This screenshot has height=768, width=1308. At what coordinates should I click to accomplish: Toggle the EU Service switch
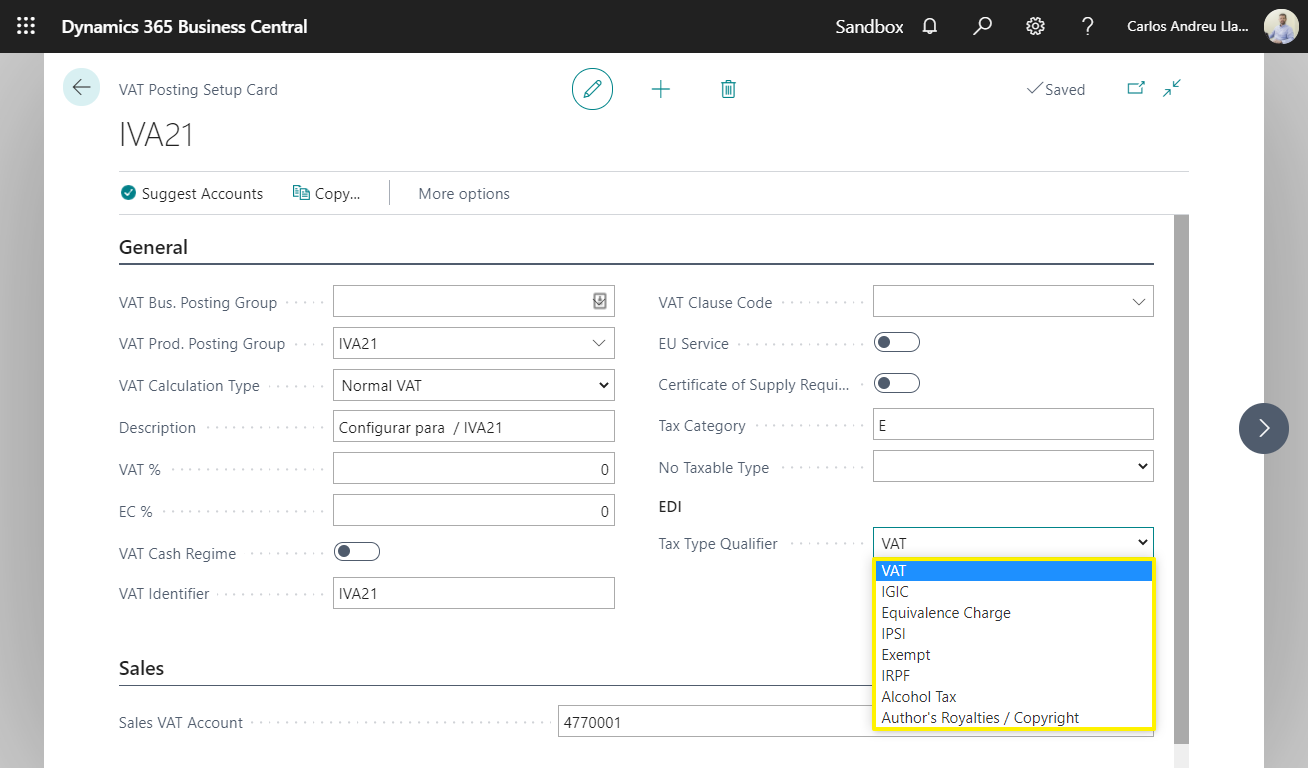tap(896, 342)
